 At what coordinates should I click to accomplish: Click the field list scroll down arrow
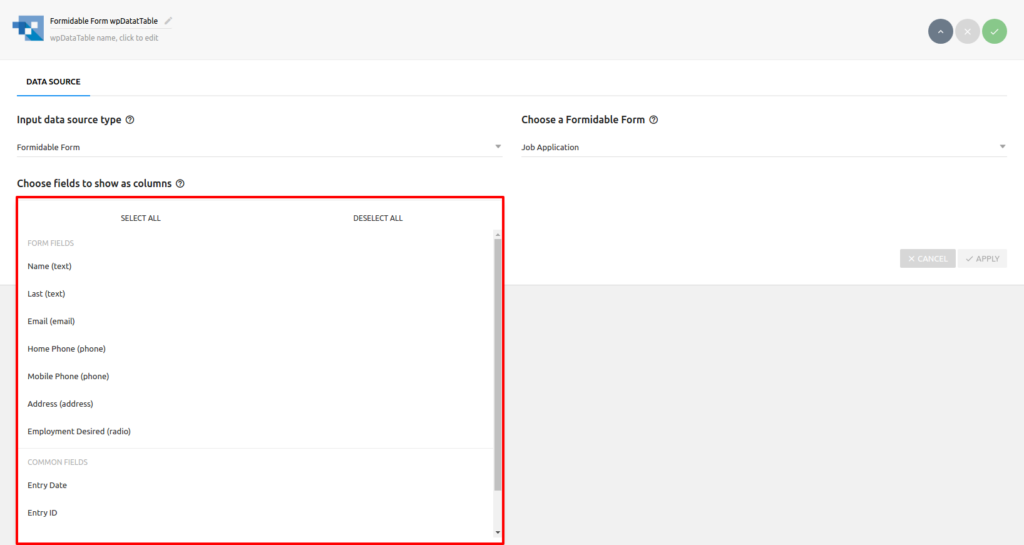[498, 533]
